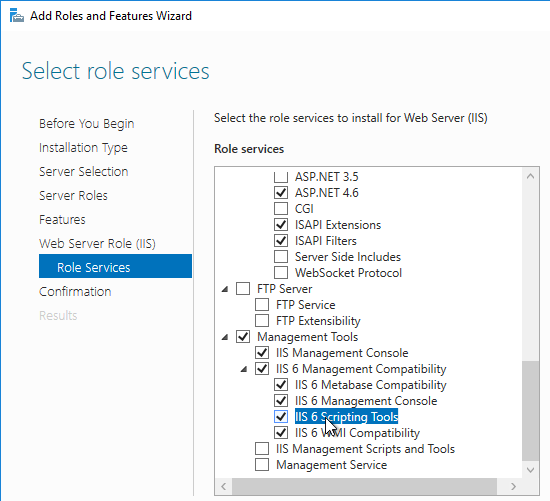Click the Add Roles and Features Wizard title icon
This screenshot has width=550, height=501.
click(x=16, y=16)
